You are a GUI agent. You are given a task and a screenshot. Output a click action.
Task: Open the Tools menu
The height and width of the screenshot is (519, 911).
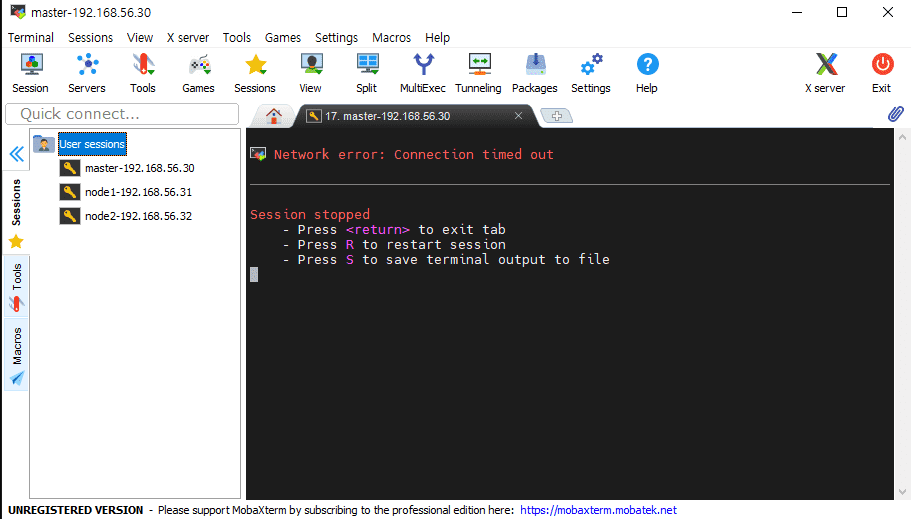(x=237, y=38)
